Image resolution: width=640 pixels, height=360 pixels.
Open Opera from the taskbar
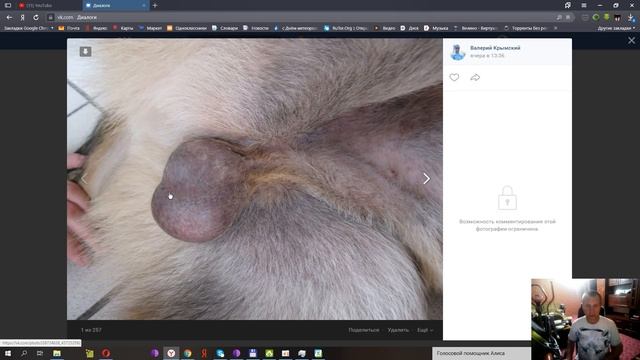point(106,353)
